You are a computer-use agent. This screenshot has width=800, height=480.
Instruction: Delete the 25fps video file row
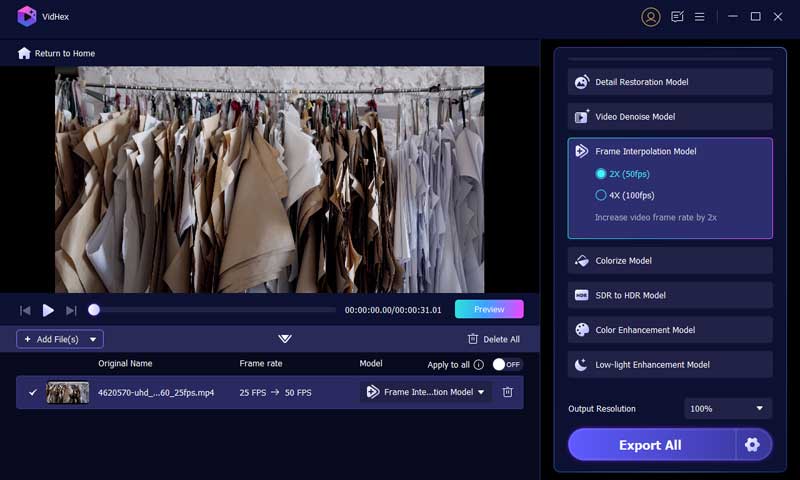click(507, 392)
